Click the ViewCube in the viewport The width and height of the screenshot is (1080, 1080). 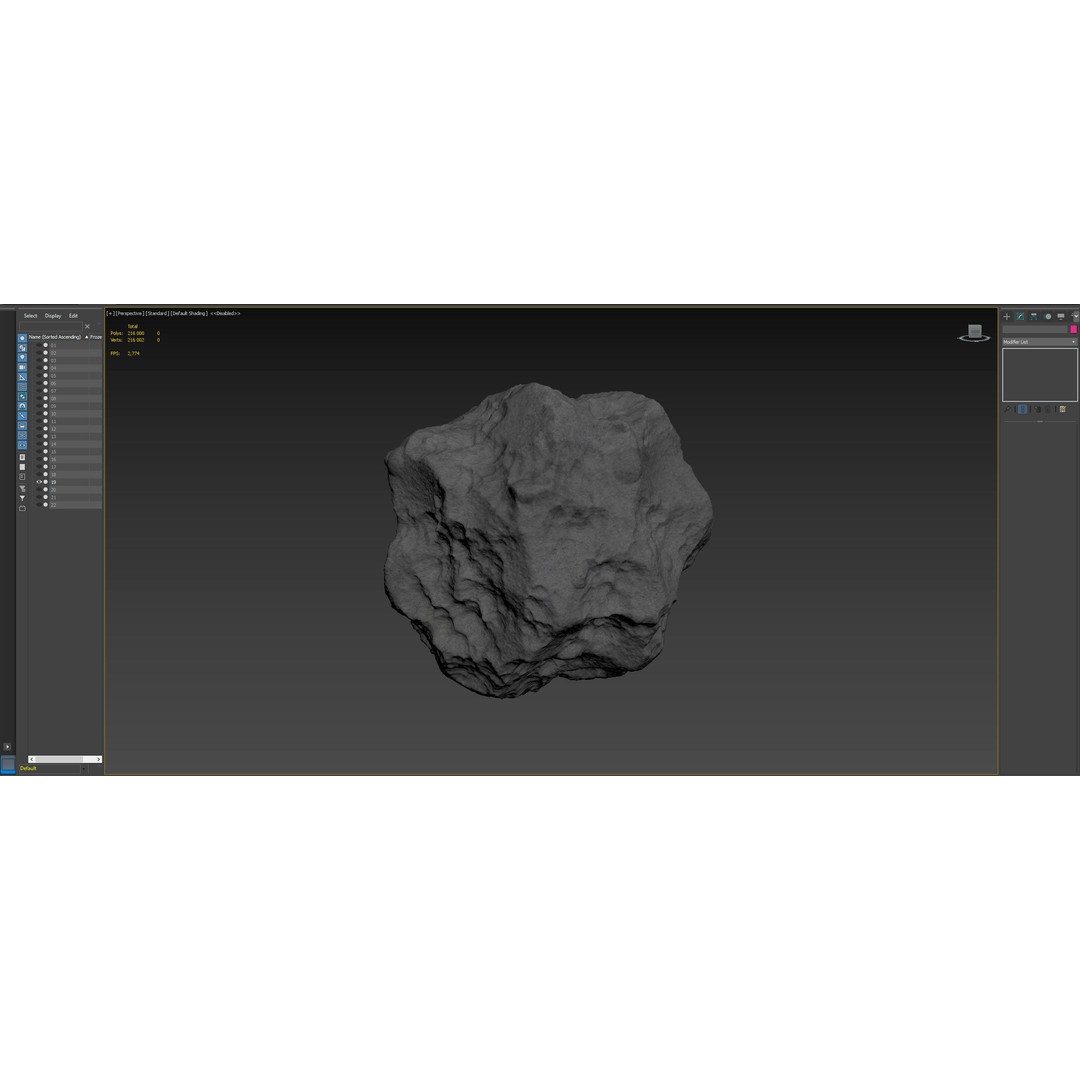click(974, 333)
